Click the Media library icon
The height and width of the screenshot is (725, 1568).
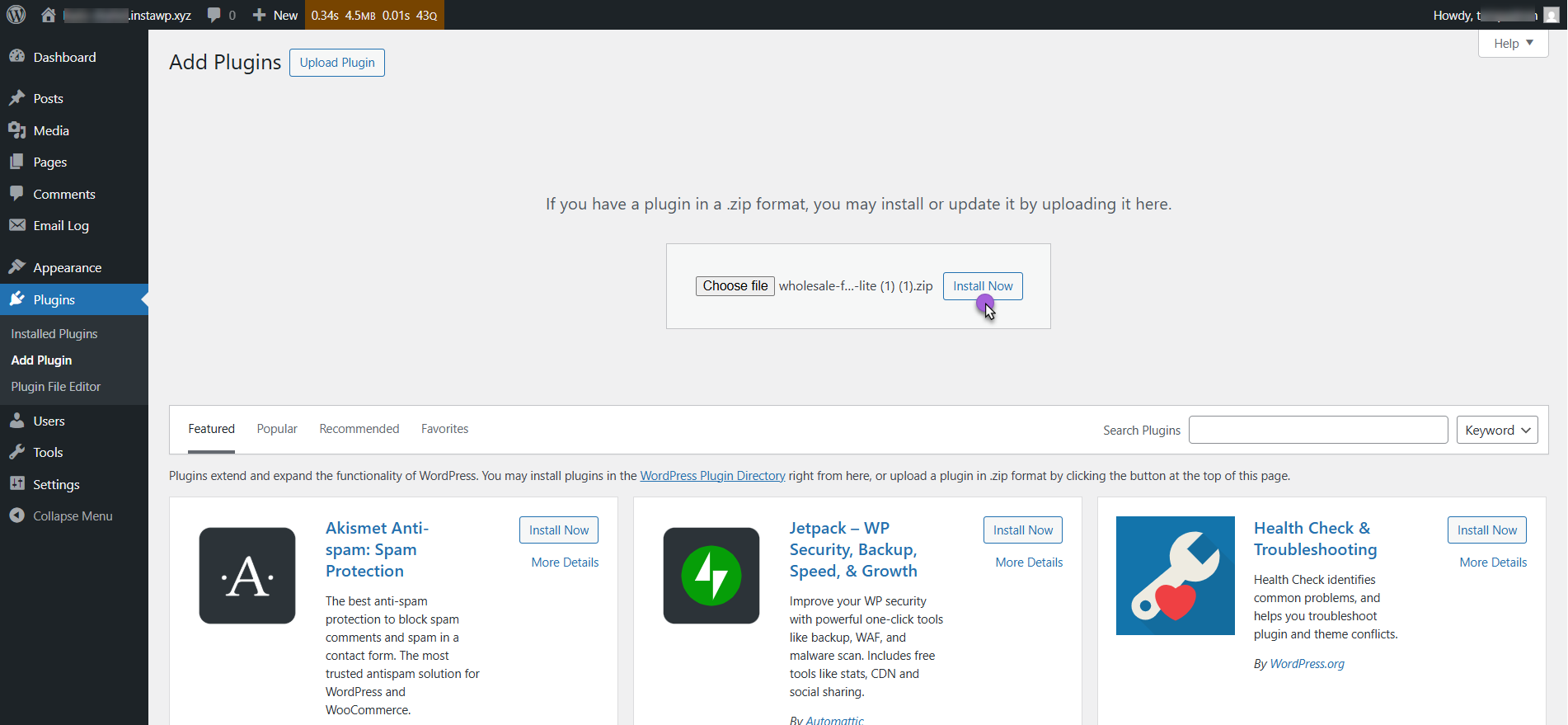(x=17, y=130)
